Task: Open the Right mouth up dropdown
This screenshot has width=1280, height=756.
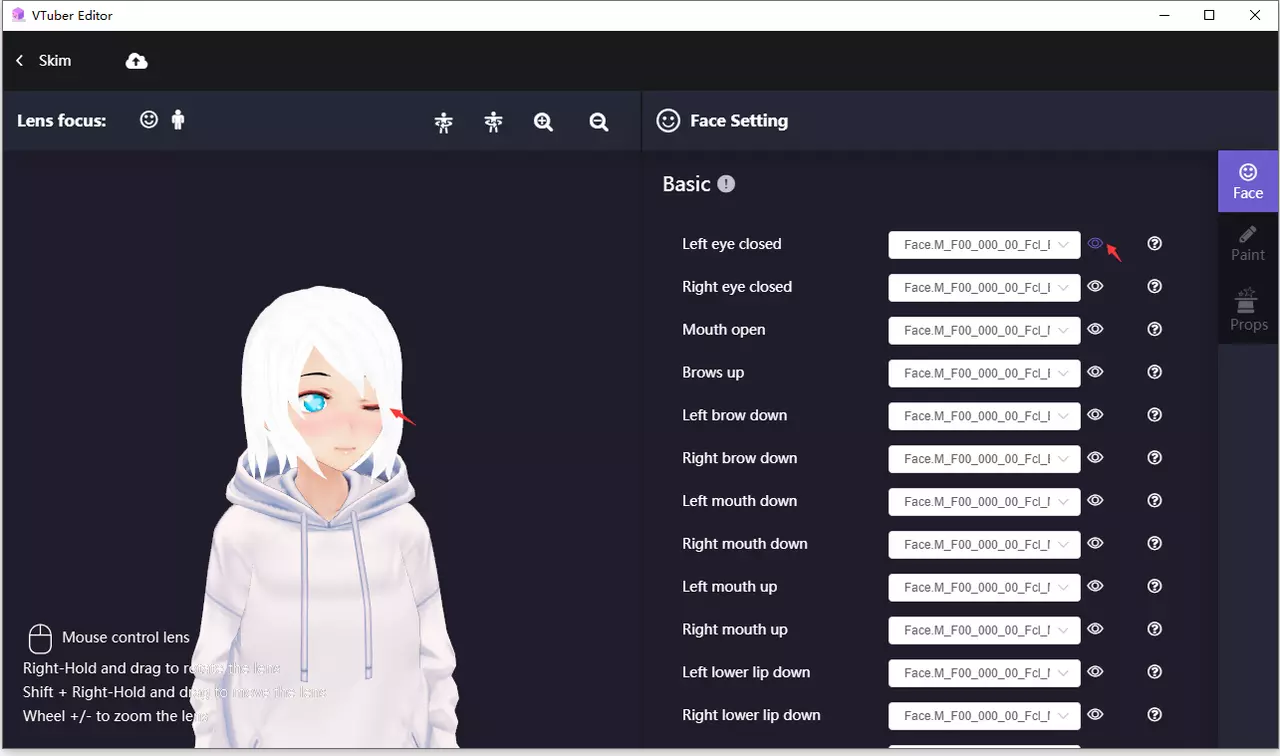Action: point(984,630)
